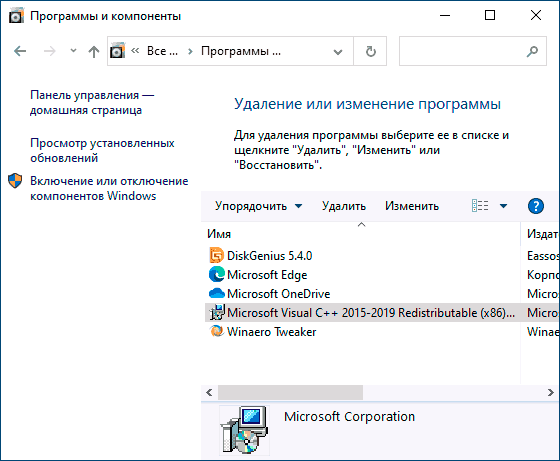Click the large installer icon in details pane
This screenshot has width=560, height=461.
point(244,430)
